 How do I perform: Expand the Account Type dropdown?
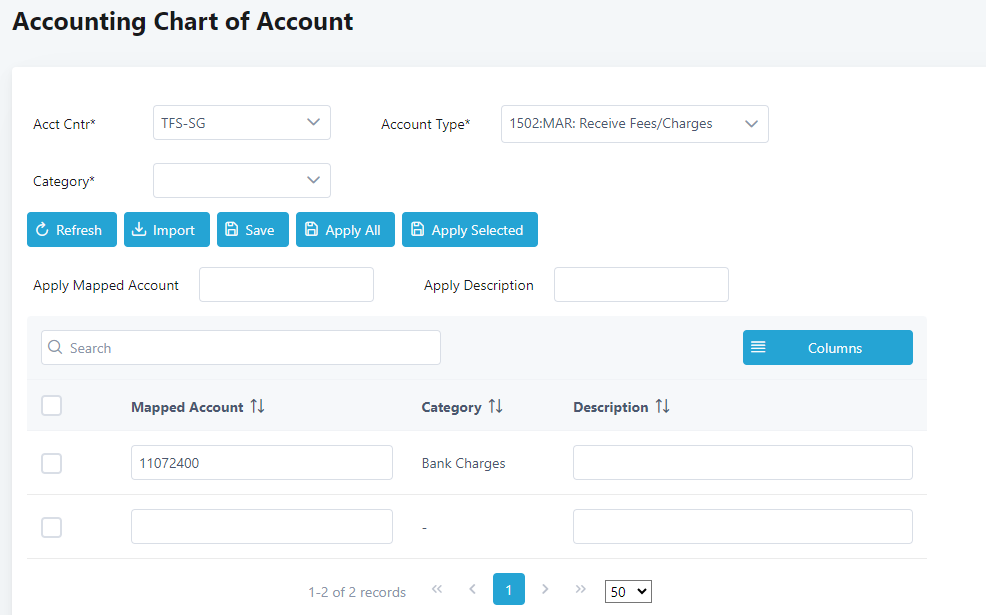click(x=634, y=124)
